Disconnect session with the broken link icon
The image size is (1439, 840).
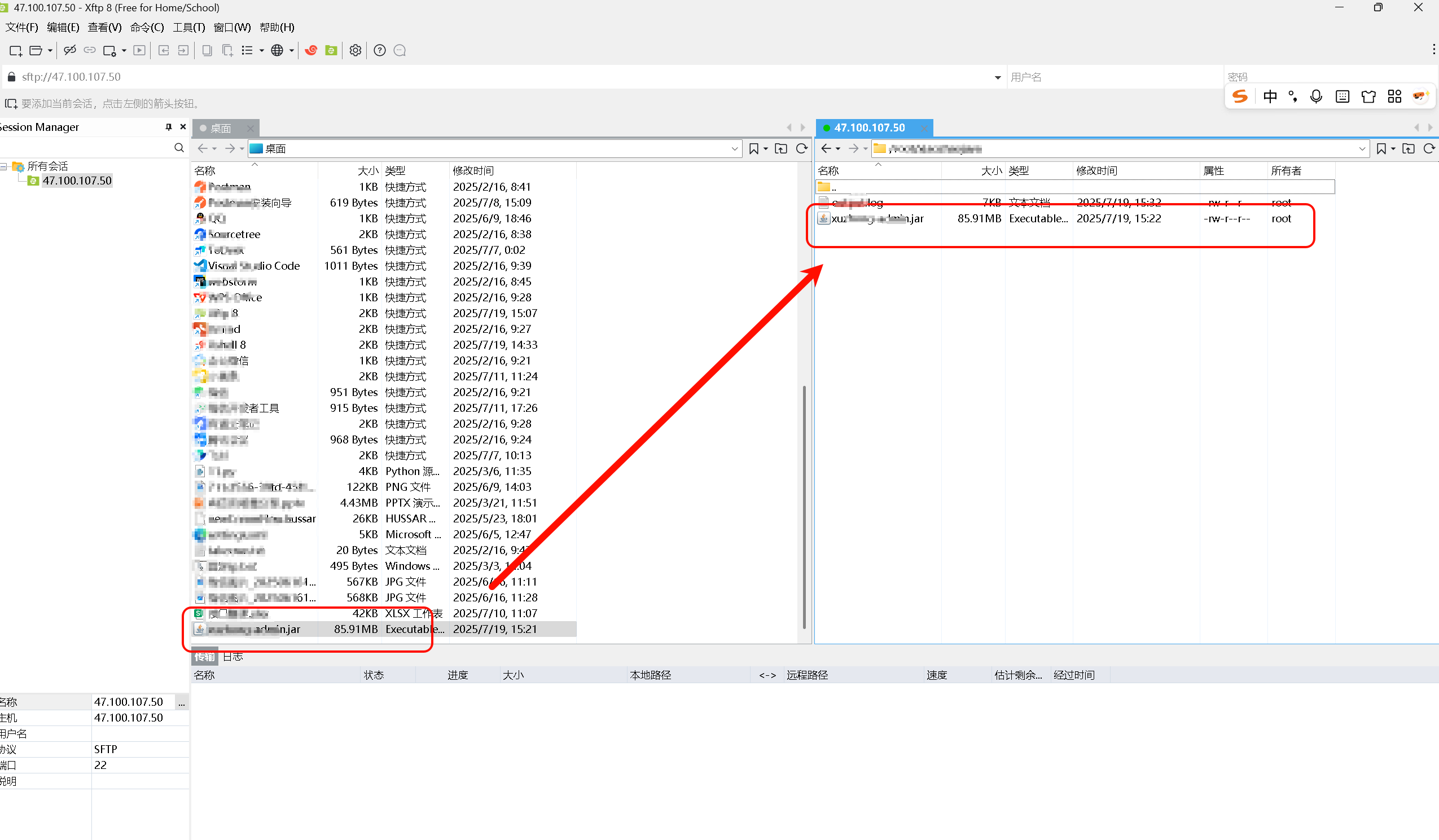[69, 50]
